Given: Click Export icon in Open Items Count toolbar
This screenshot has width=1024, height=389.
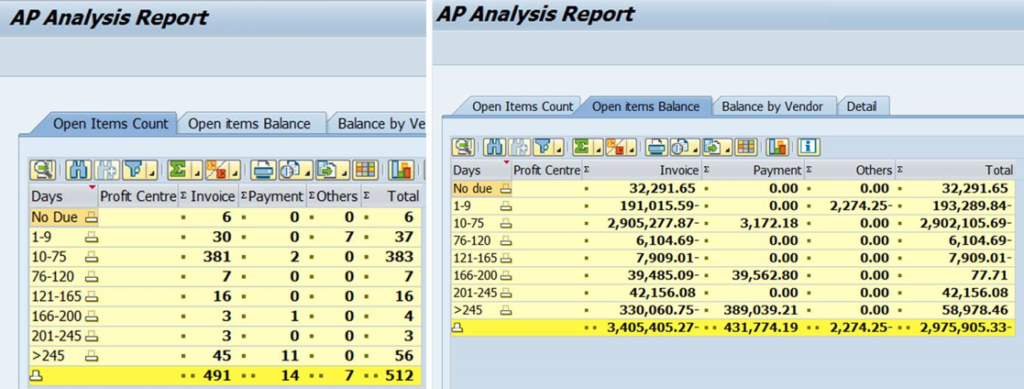Looking at the screenshot, I should click(326, 170).
